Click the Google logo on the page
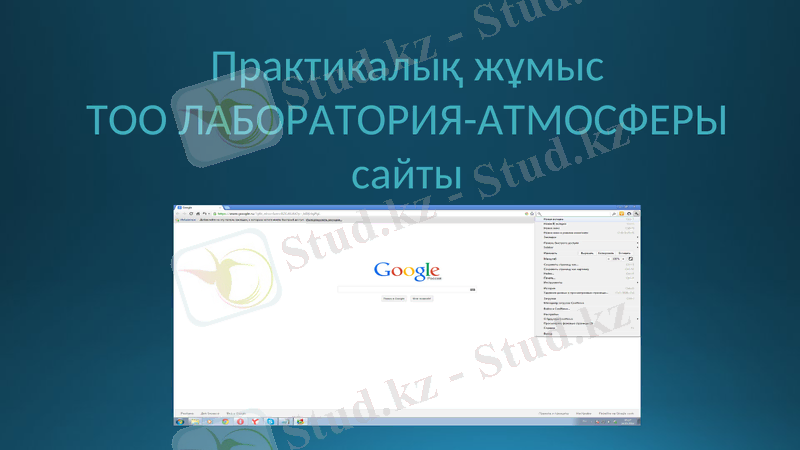This screenshot has height=450, width=800. [407, 270]
